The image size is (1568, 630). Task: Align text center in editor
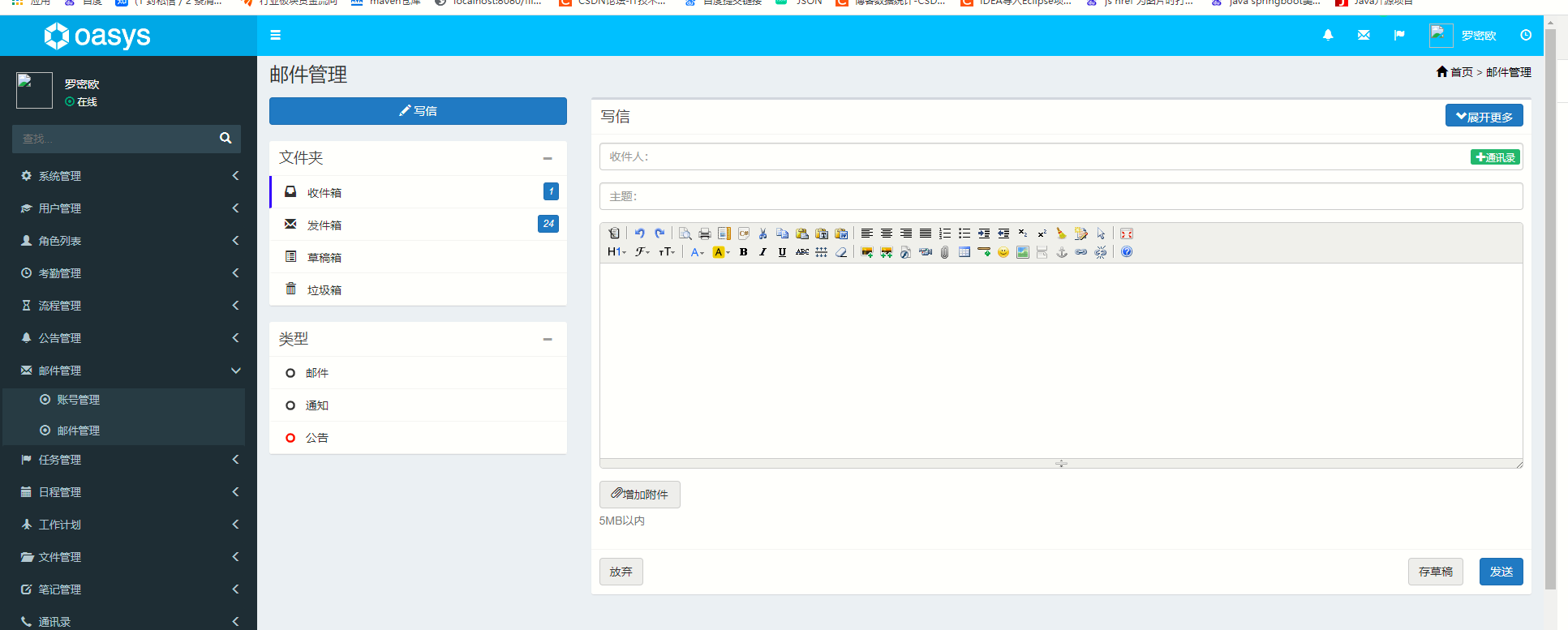[x=887, y=234]
